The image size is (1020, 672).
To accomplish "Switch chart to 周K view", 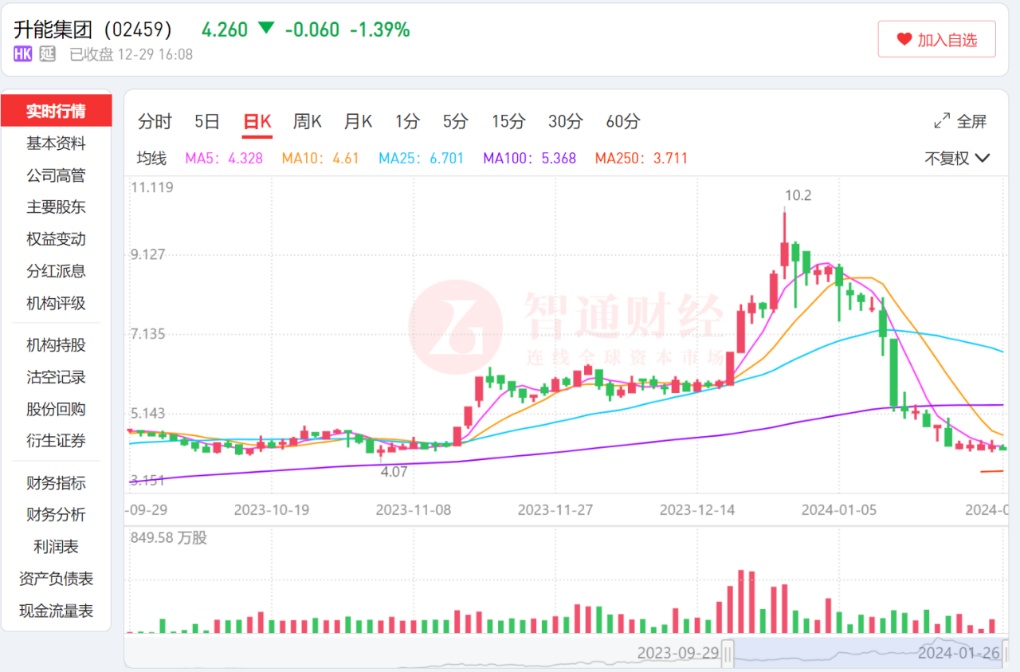I will tap(307, 122).
